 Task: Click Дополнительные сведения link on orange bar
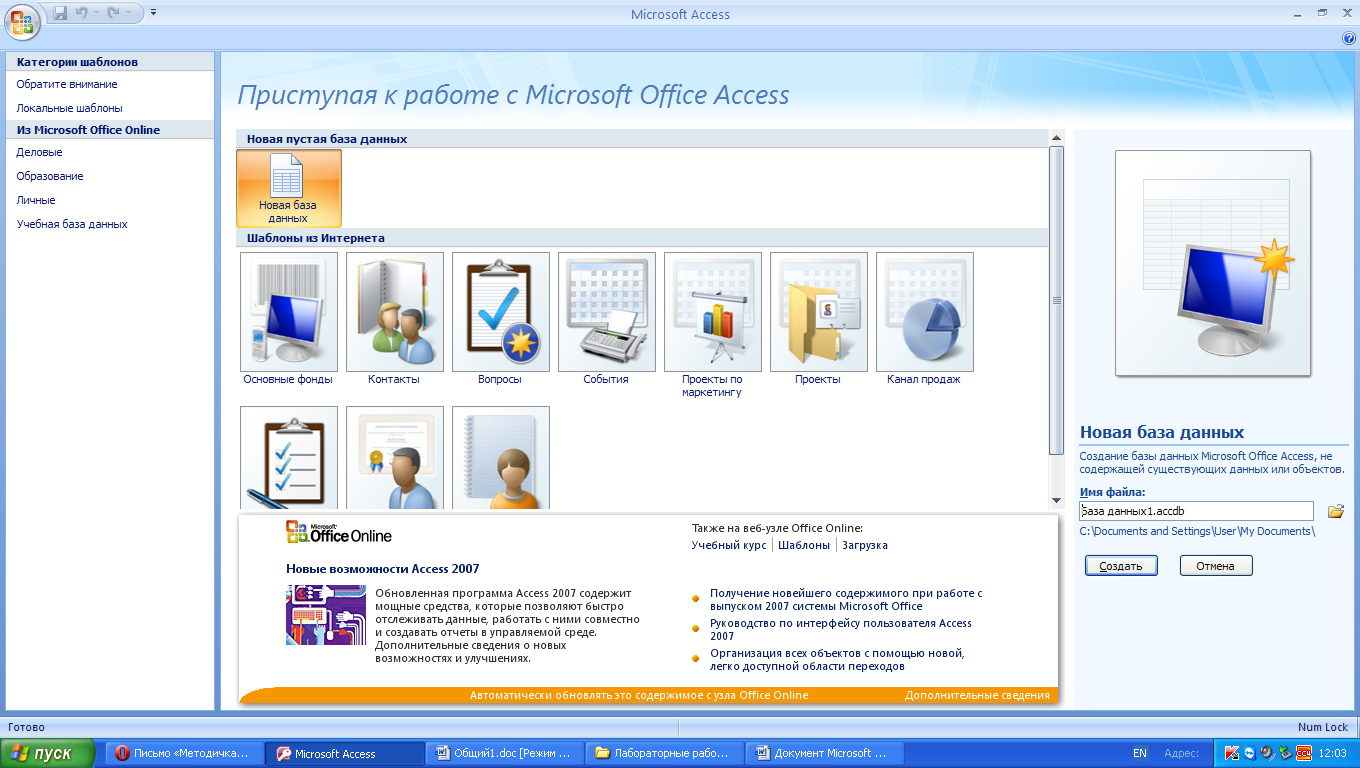point(978,695)
